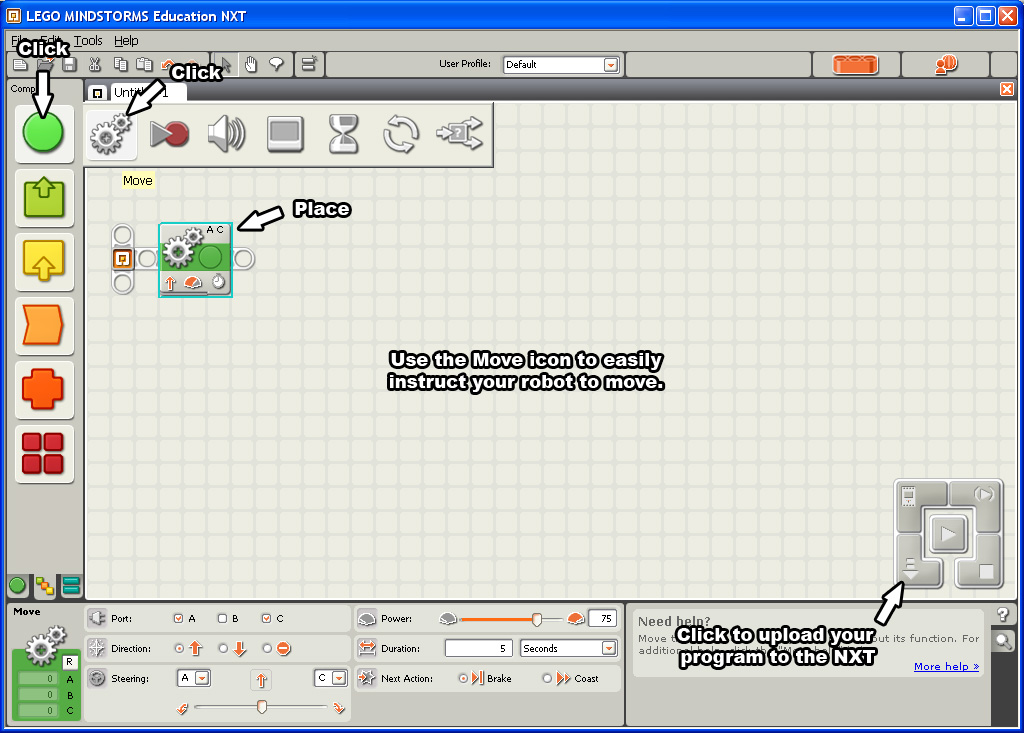This screenshot has width=1024, height=733.
Task: Click the program start point icon
Action: tap(122, 259)
